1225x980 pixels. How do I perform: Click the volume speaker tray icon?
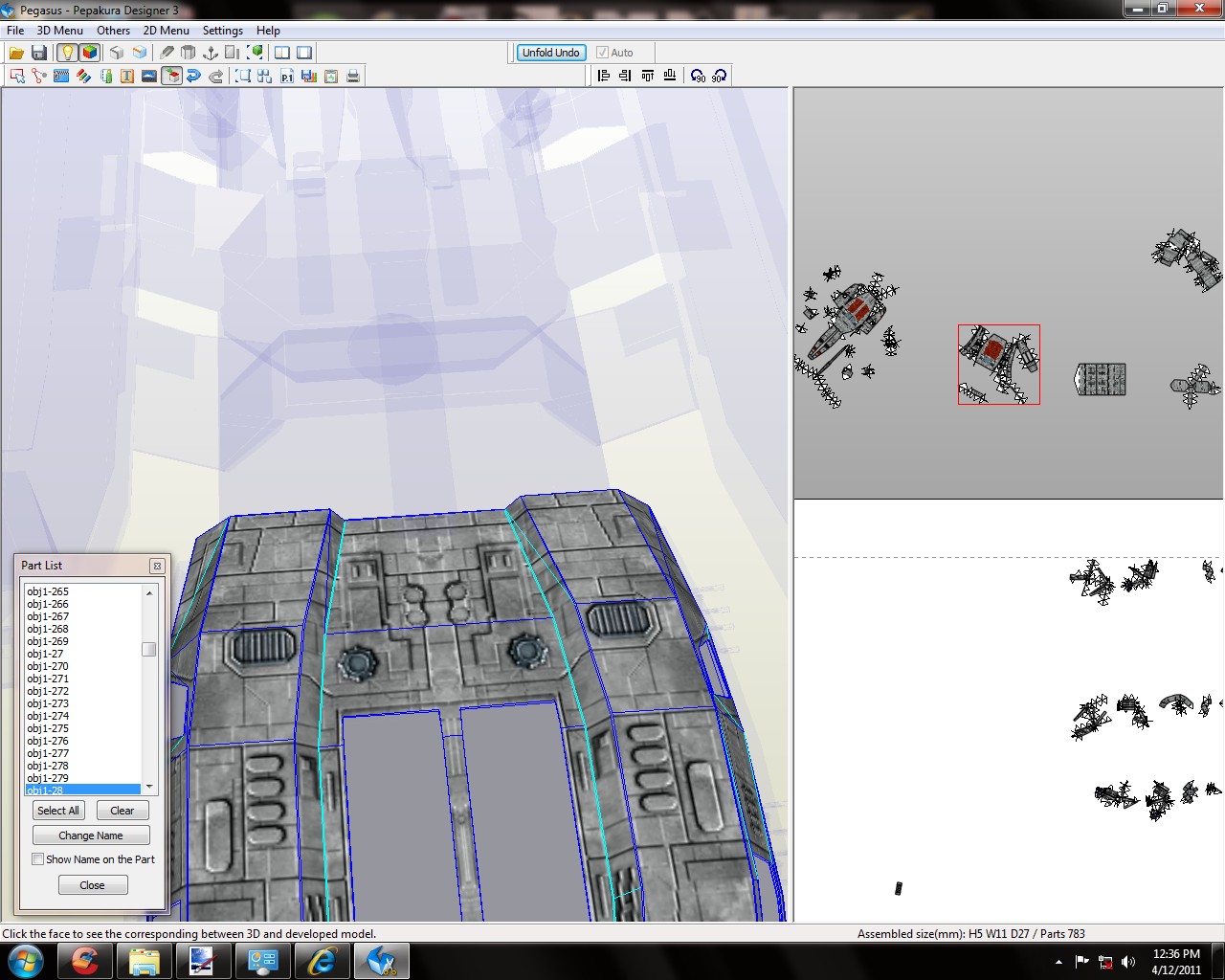tap(1128, 962)
